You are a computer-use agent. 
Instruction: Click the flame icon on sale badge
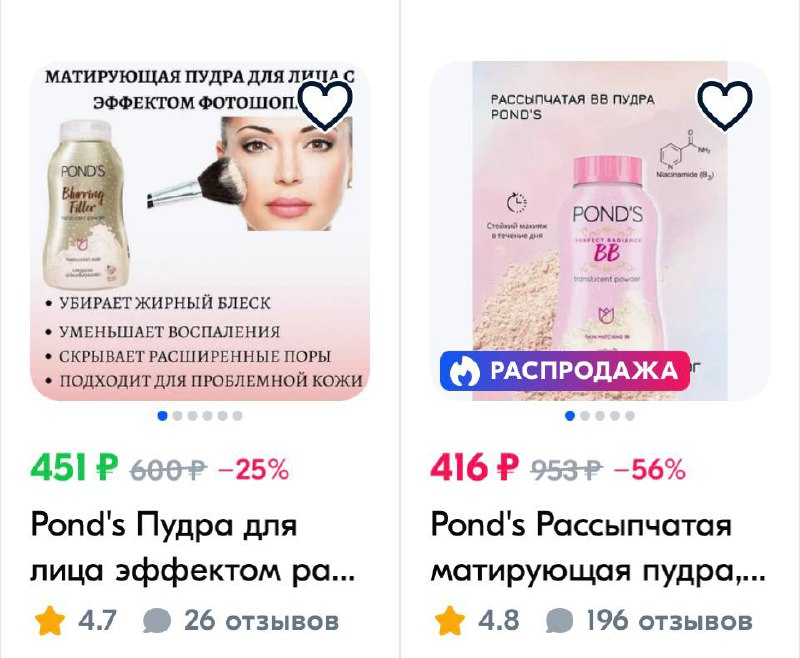(x=464, y=371)
